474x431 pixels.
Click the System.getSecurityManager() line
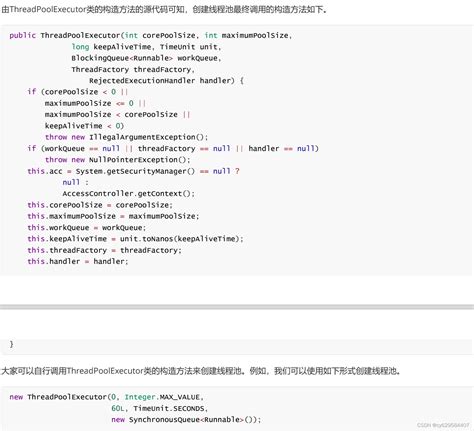(x=133, y=171)
